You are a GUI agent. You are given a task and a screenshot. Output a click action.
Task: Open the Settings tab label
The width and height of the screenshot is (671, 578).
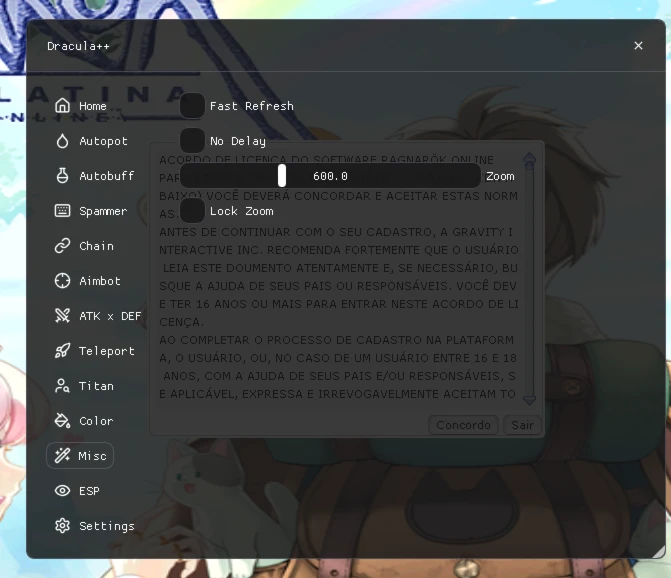(x=107, y=526)
